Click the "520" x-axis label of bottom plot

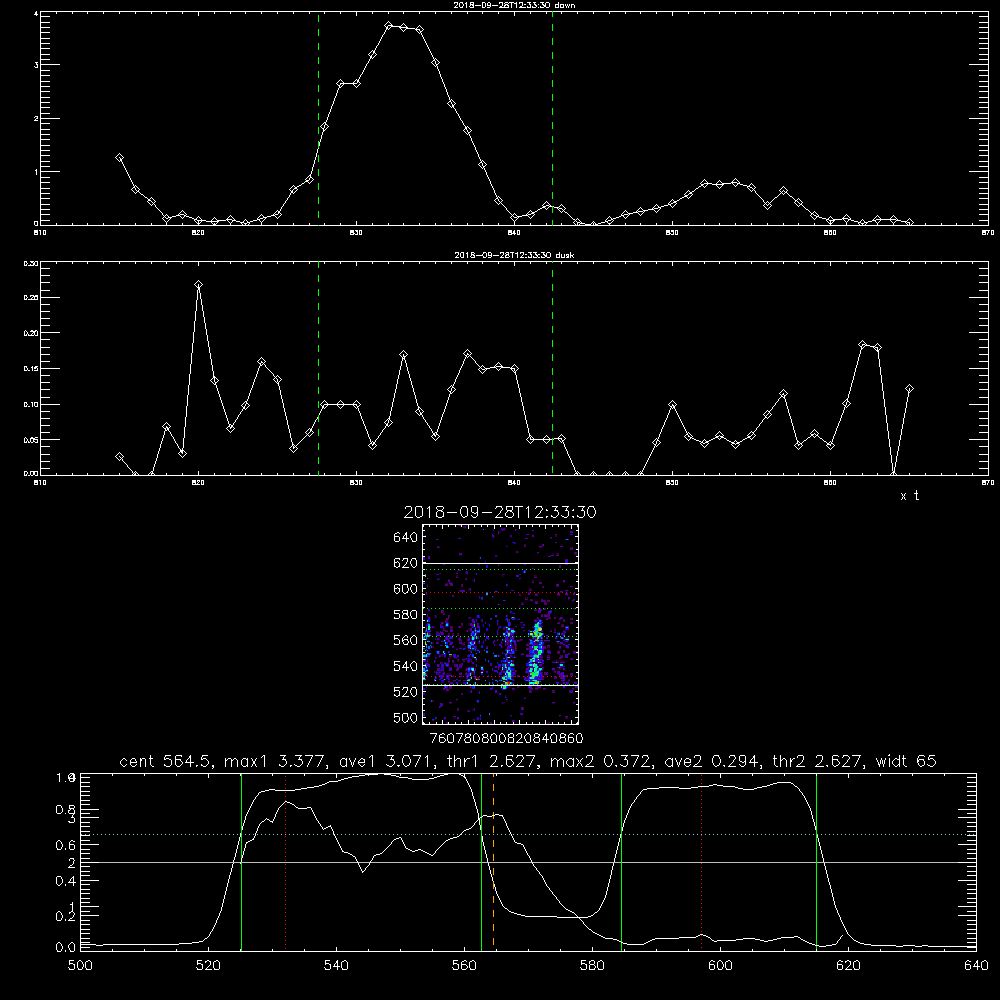click(x=208, y=966)
